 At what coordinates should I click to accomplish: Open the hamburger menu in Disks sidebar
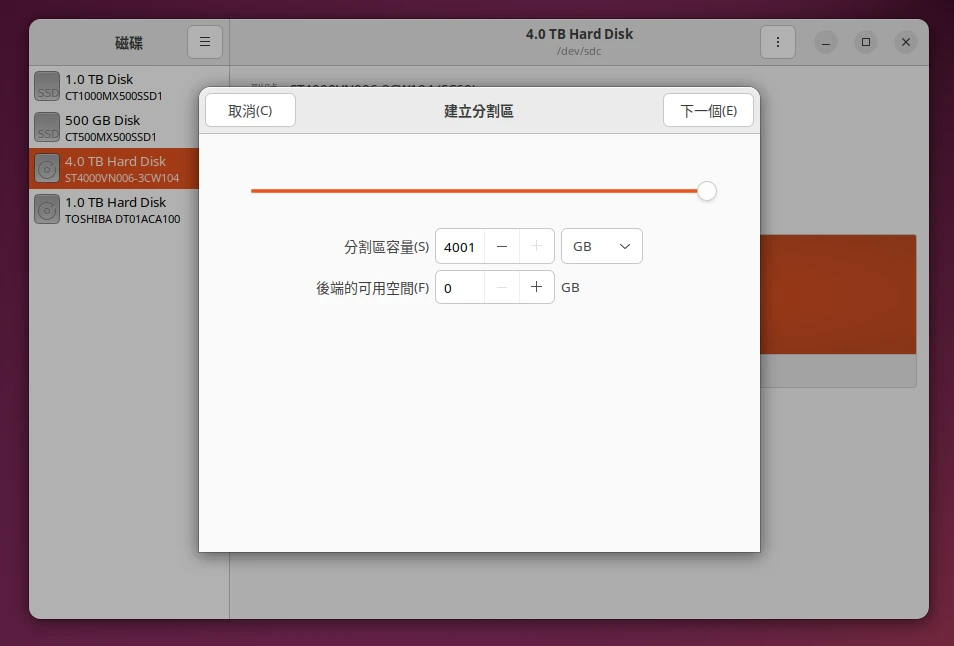pos(205,42)
